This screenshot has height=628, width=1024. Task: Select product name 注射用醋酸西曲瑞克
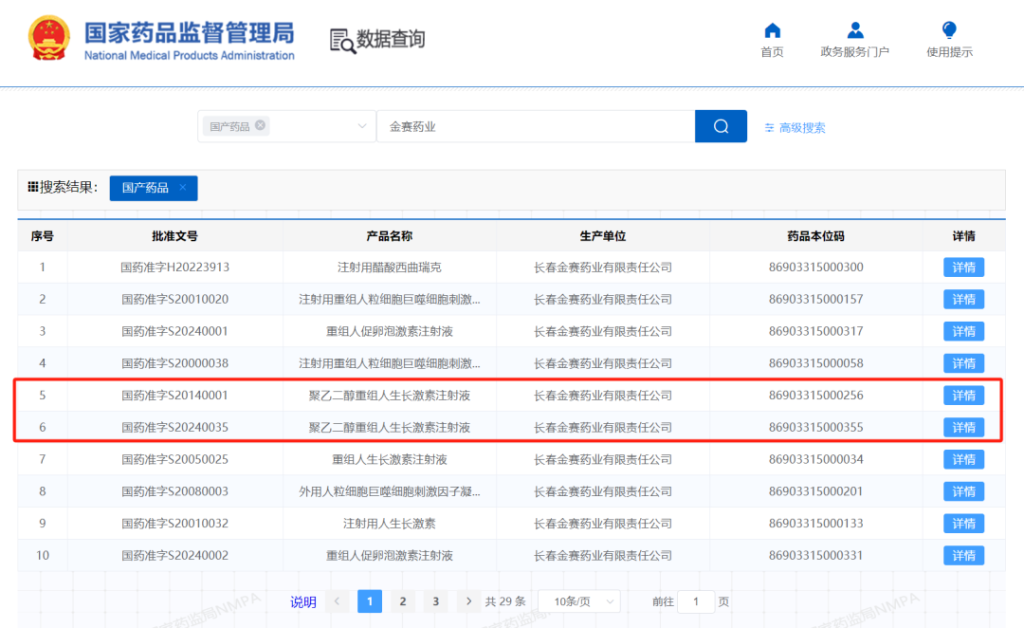pos(389,267)
